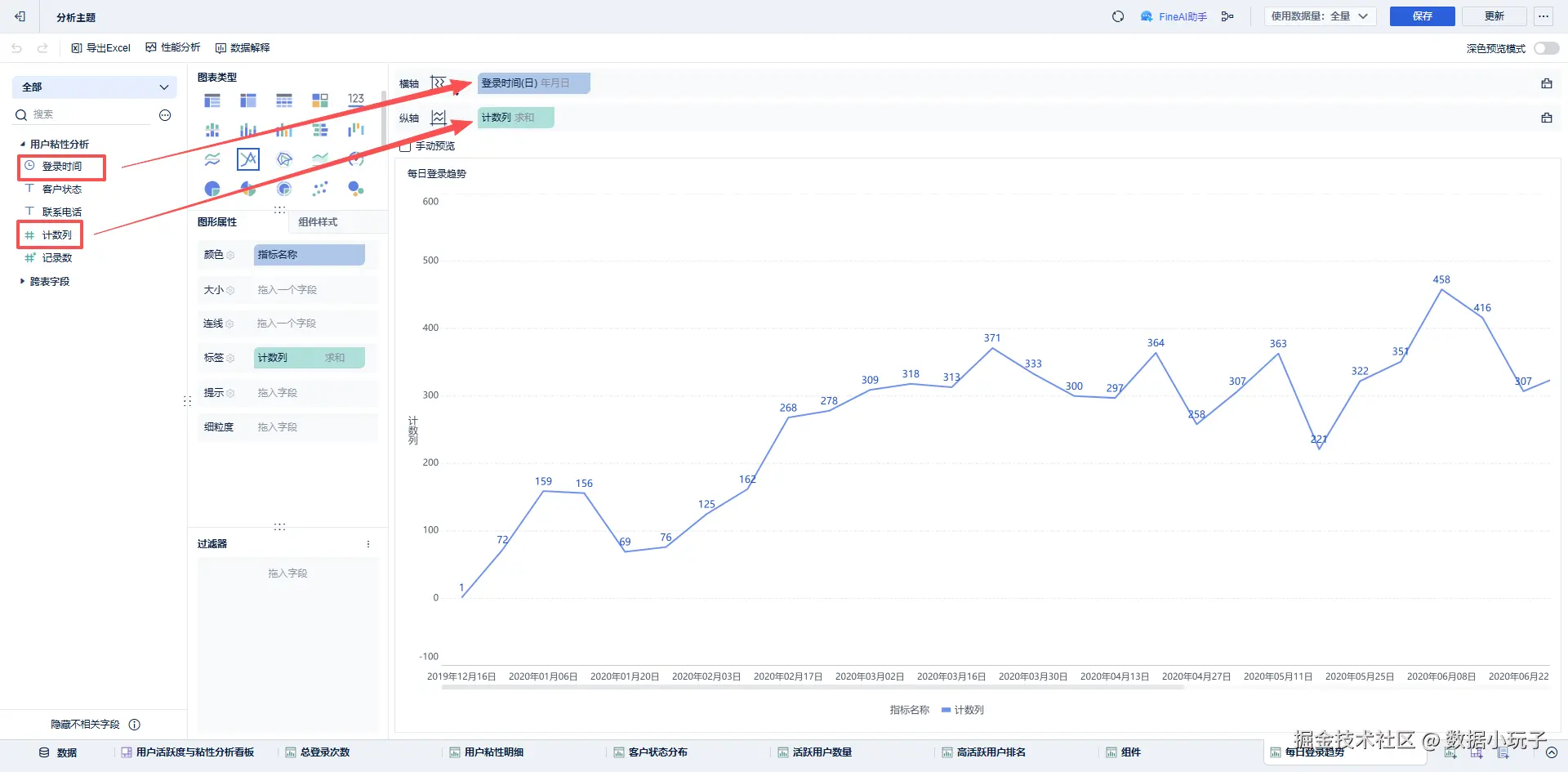Click the 搜索 field search box

(82, 115)
